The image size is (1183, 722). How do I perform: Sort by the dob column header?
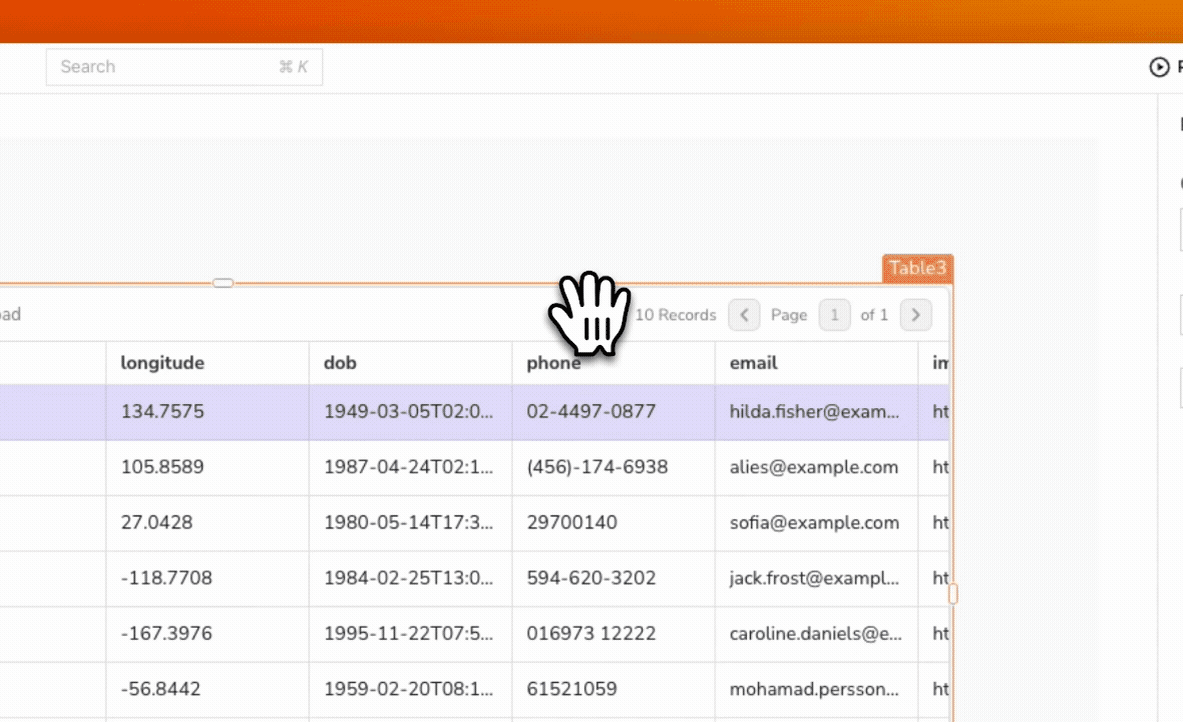(341, 363)
